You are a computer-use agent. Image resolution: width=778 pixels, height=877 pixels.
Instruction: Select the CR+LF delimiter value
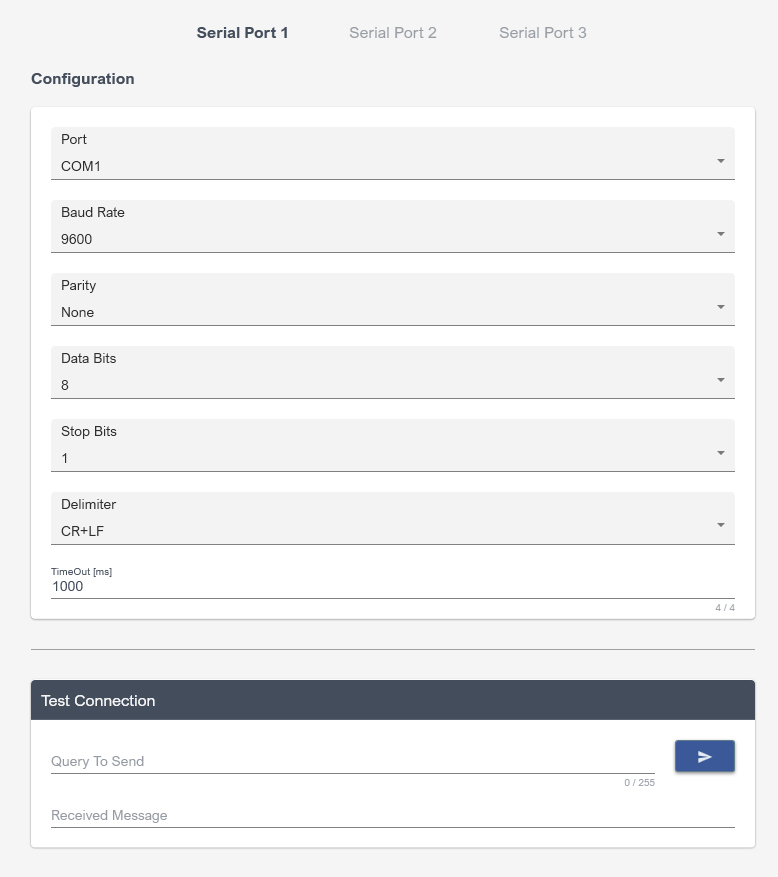[82, 531]
